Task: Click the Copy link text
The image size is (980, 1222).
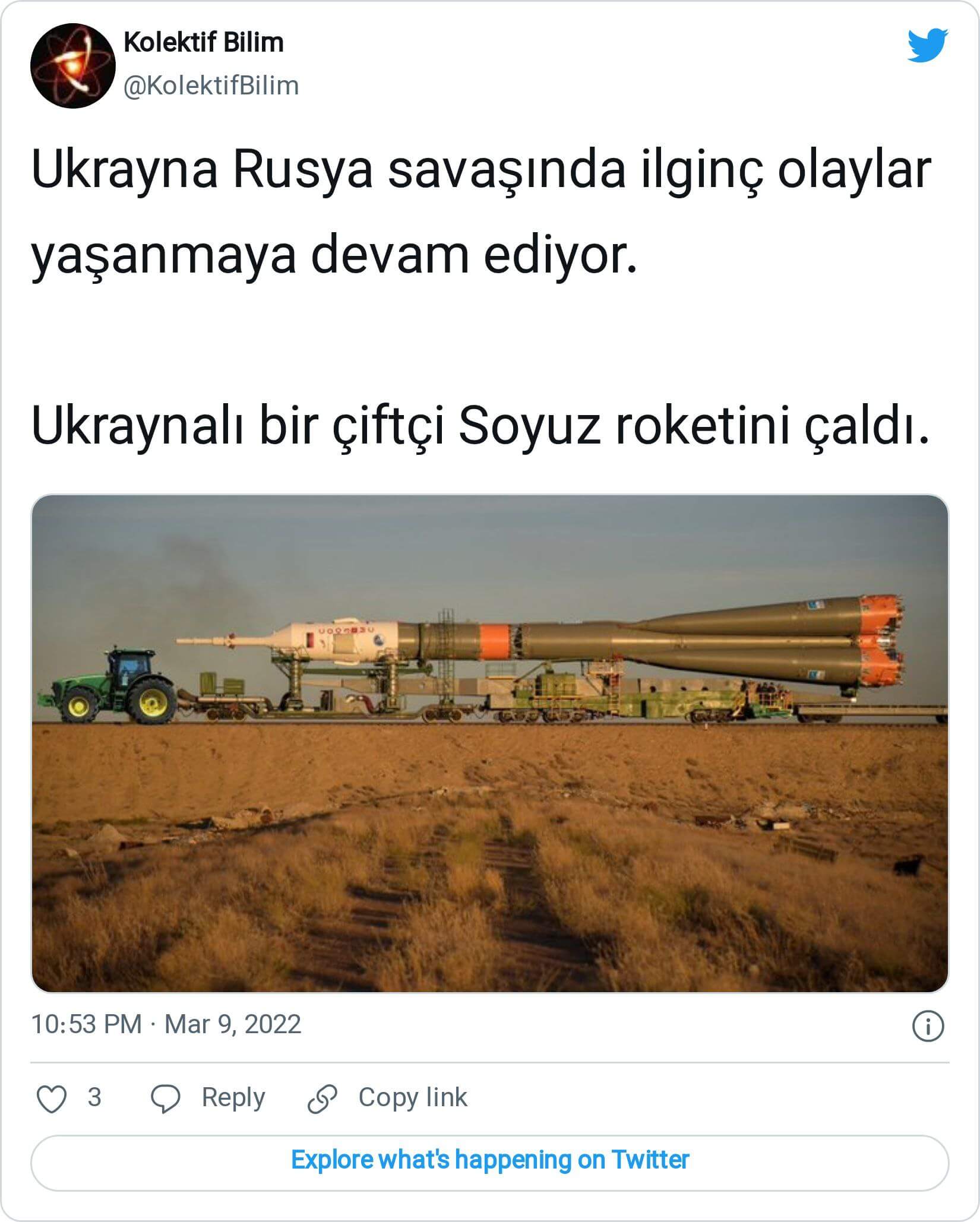Action: coord(413,1097)
